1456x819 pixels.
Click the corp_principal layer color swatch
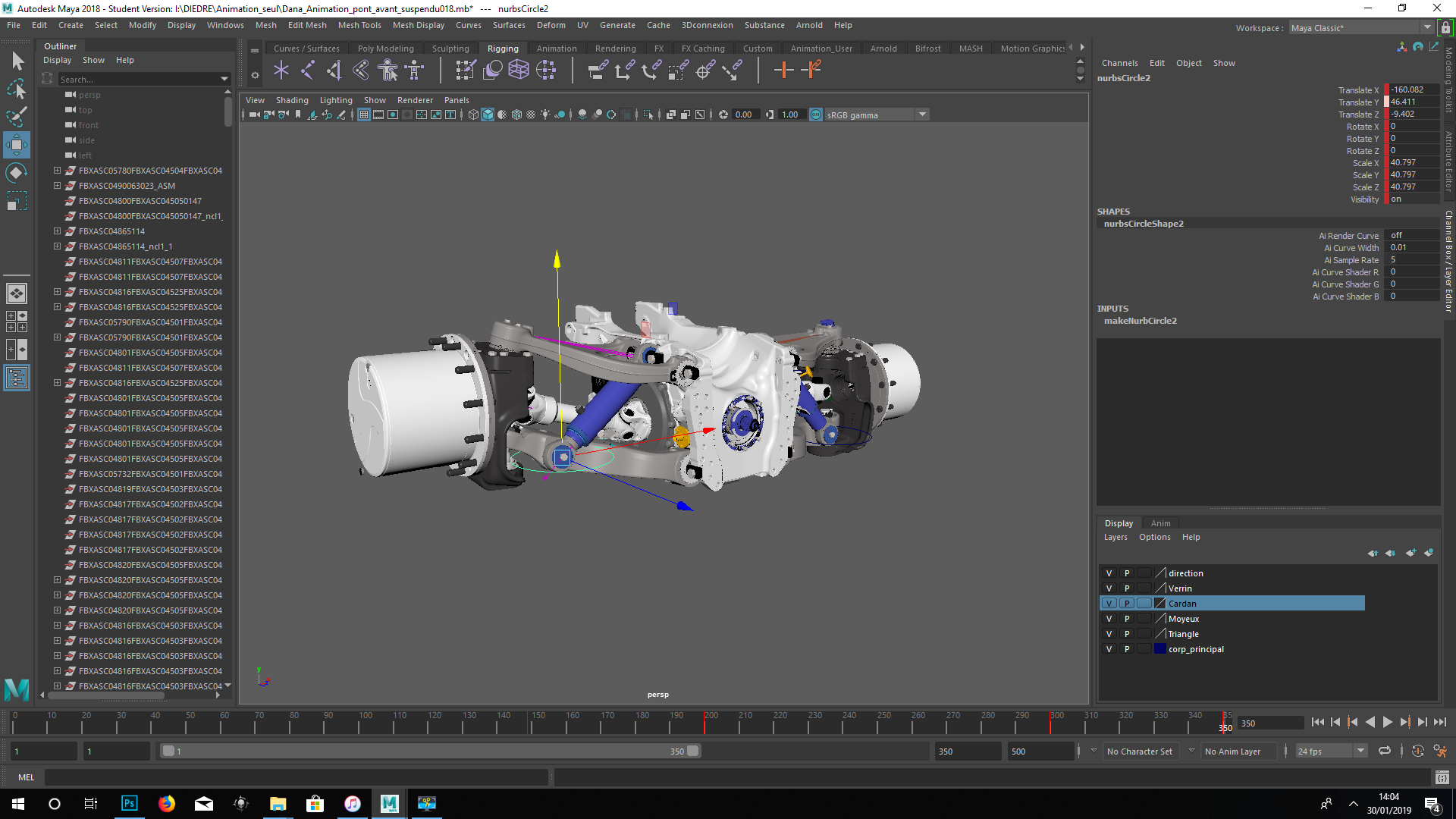1159,649
